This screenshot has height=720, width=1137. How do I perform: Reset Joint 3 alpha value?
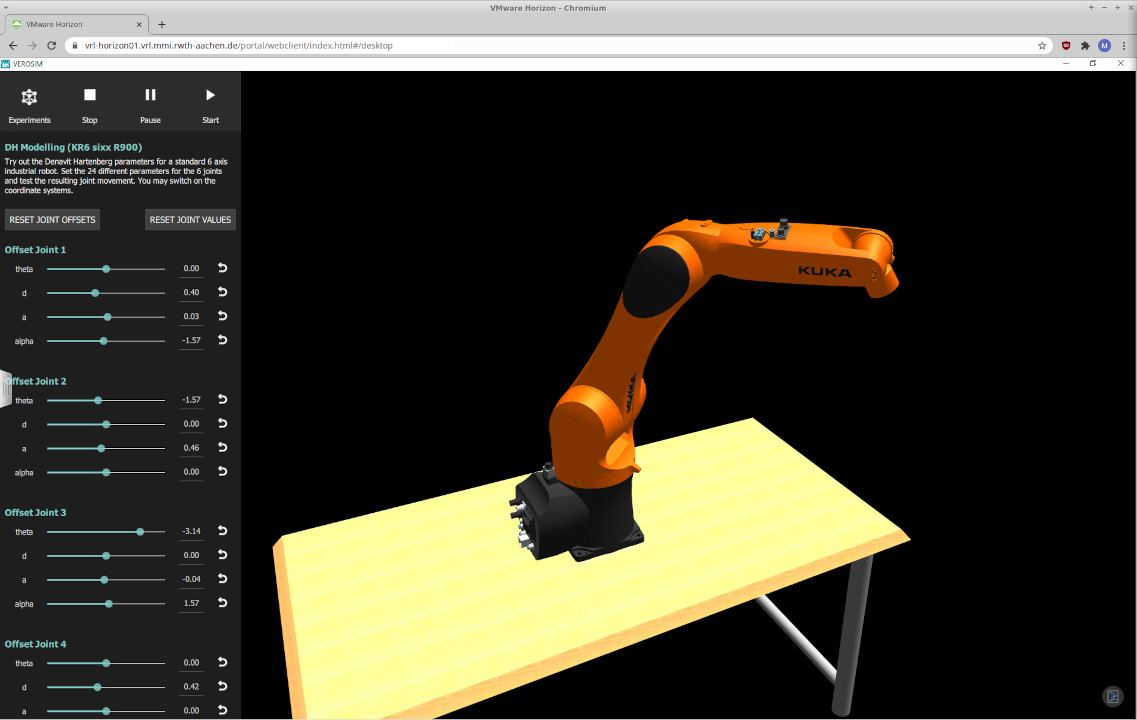pos(223,603)
